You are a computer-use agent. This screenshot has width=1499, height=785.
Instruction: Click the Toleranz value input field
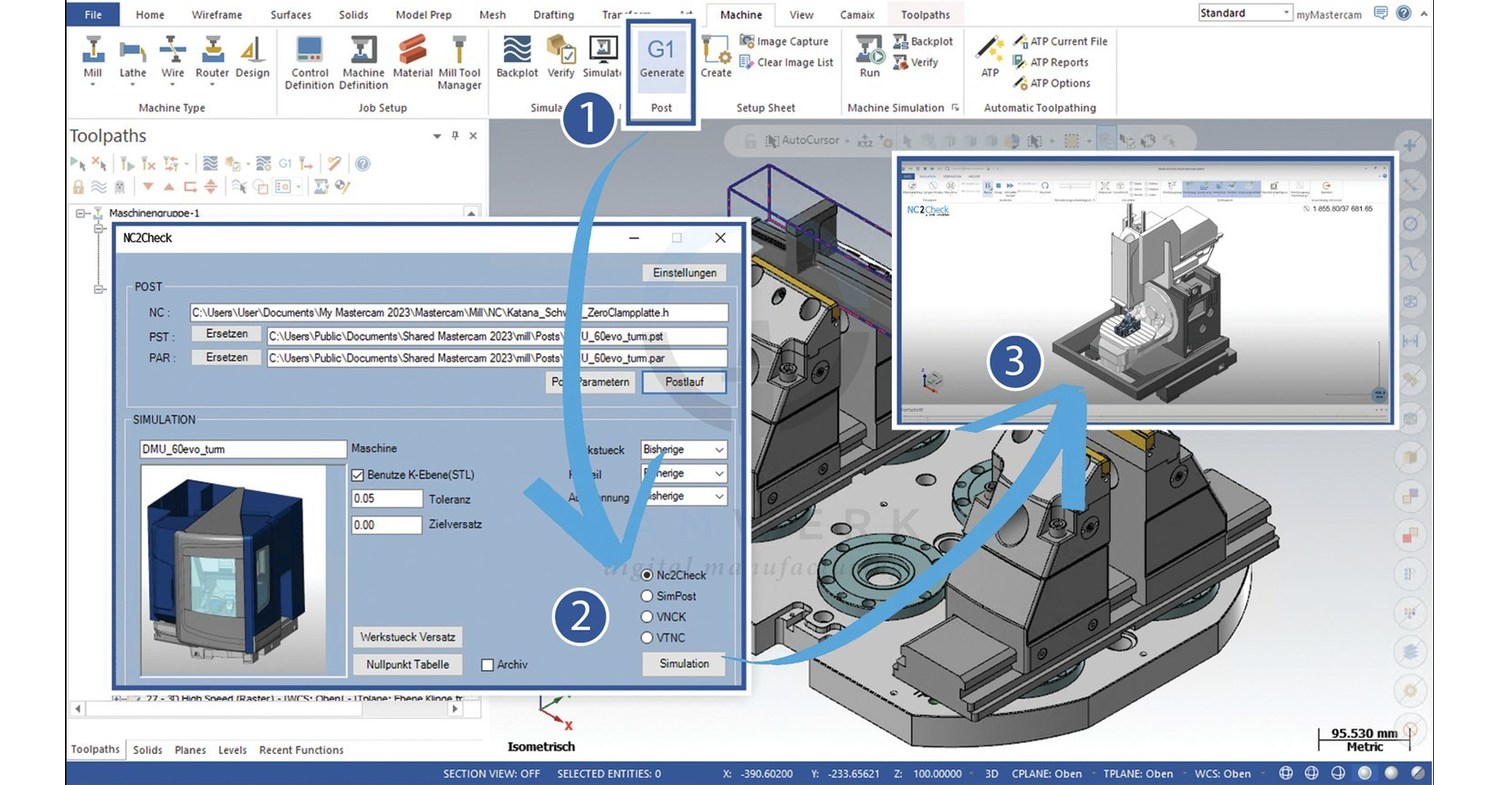pyautogui.click(x=386, y=499)
